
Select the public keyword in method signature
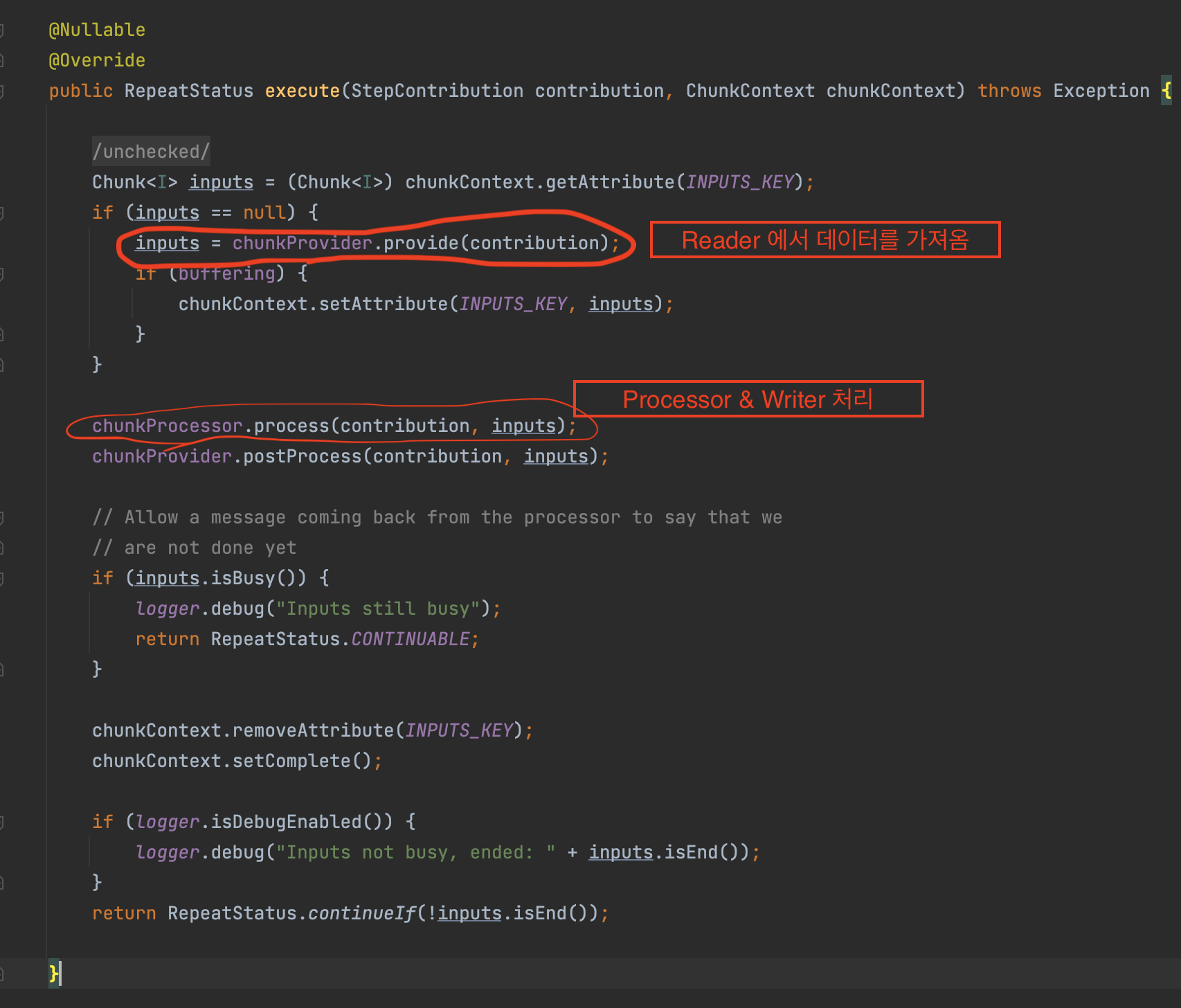[81, 91]
